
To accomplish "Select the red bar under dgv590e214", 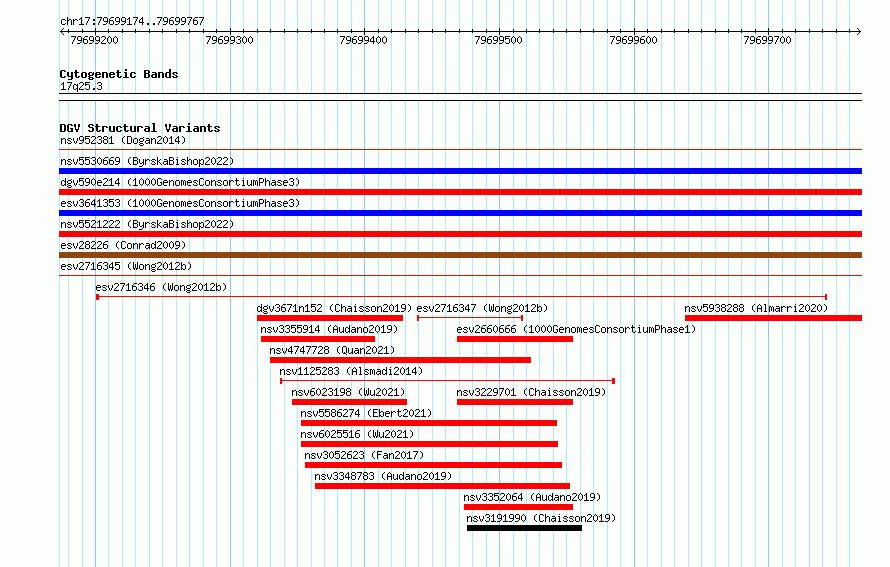I will [x=460, y=192].
